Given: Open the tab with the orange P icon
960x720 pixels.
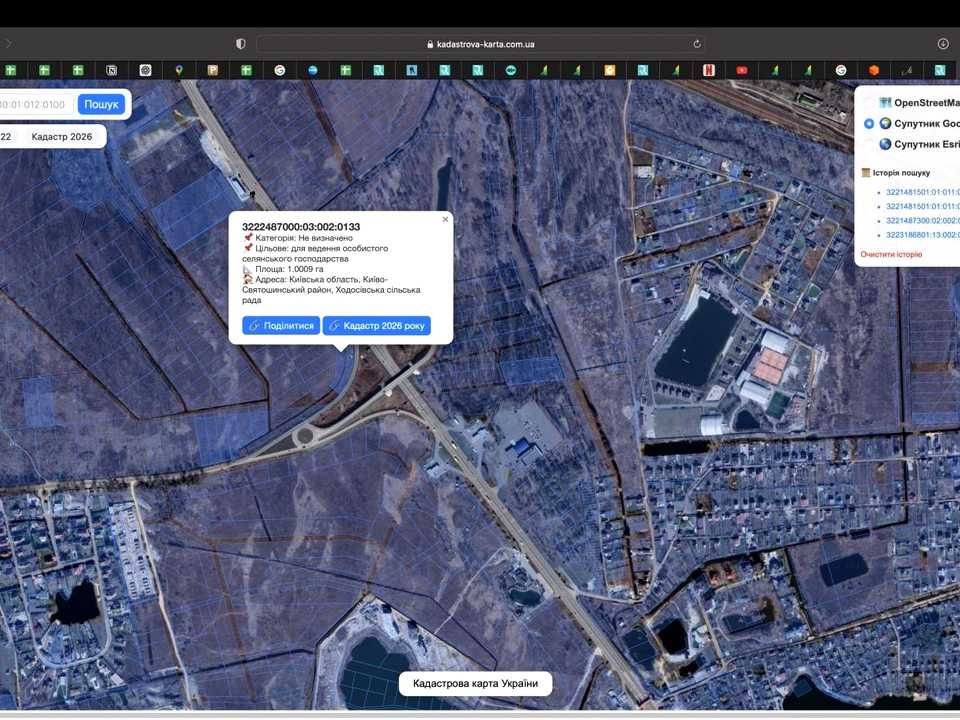Looking at the screenshot, I should click(x=212, y=70).
